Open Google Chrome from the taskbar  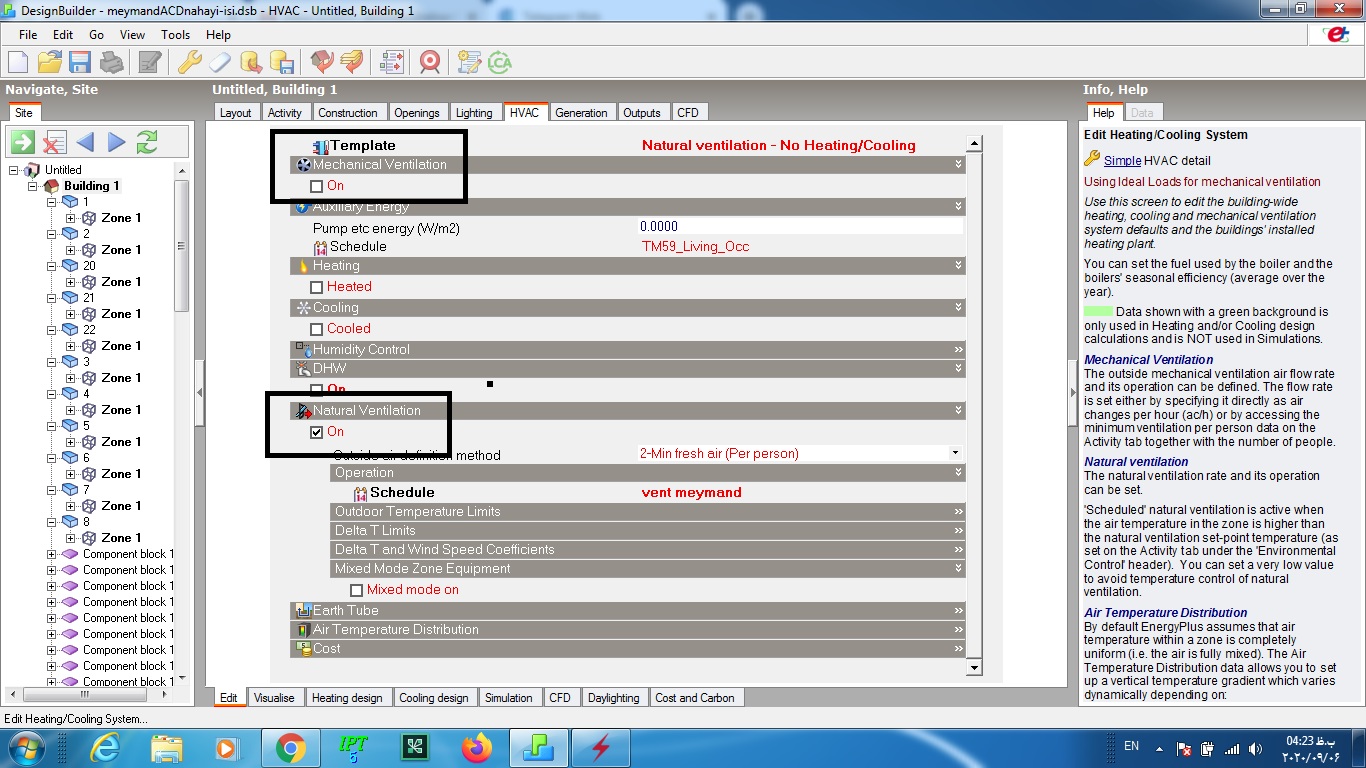[291, 747]
